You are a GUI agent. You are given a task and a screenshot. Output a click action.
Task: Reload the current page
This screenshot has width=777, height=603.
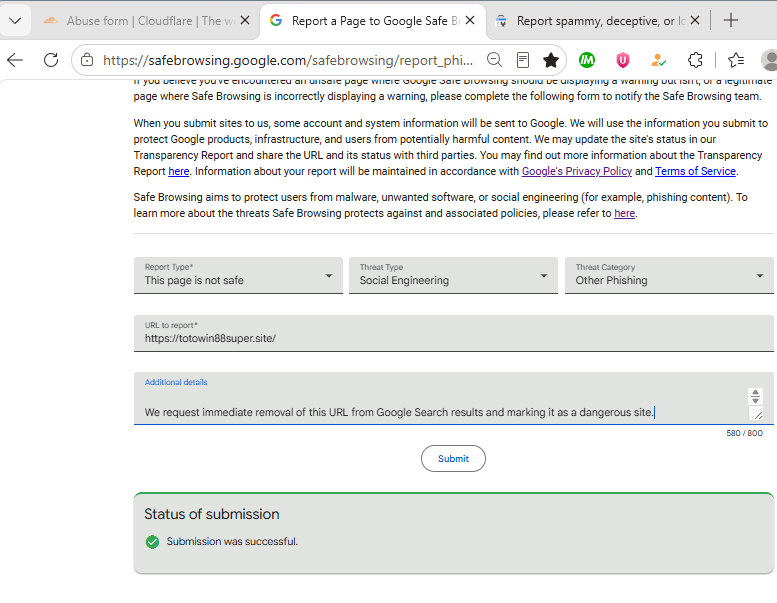click(x=51, y=60)
